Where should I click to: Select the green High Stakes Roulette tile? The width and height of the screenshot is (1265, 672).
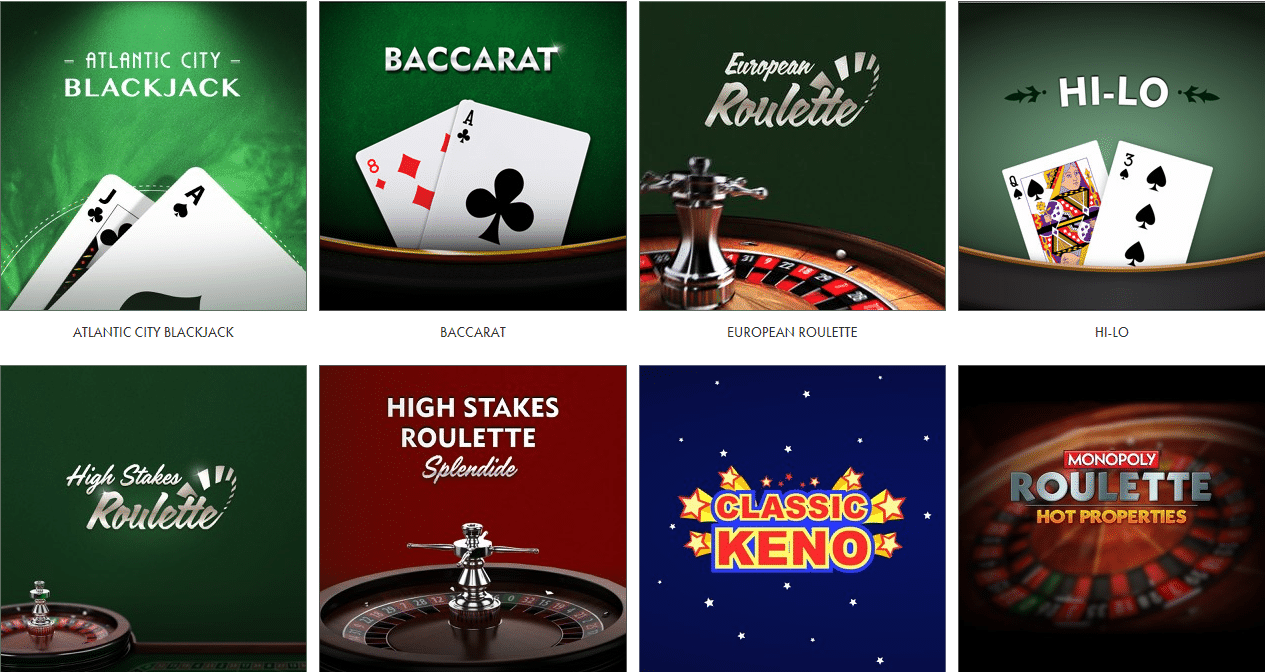153,518
